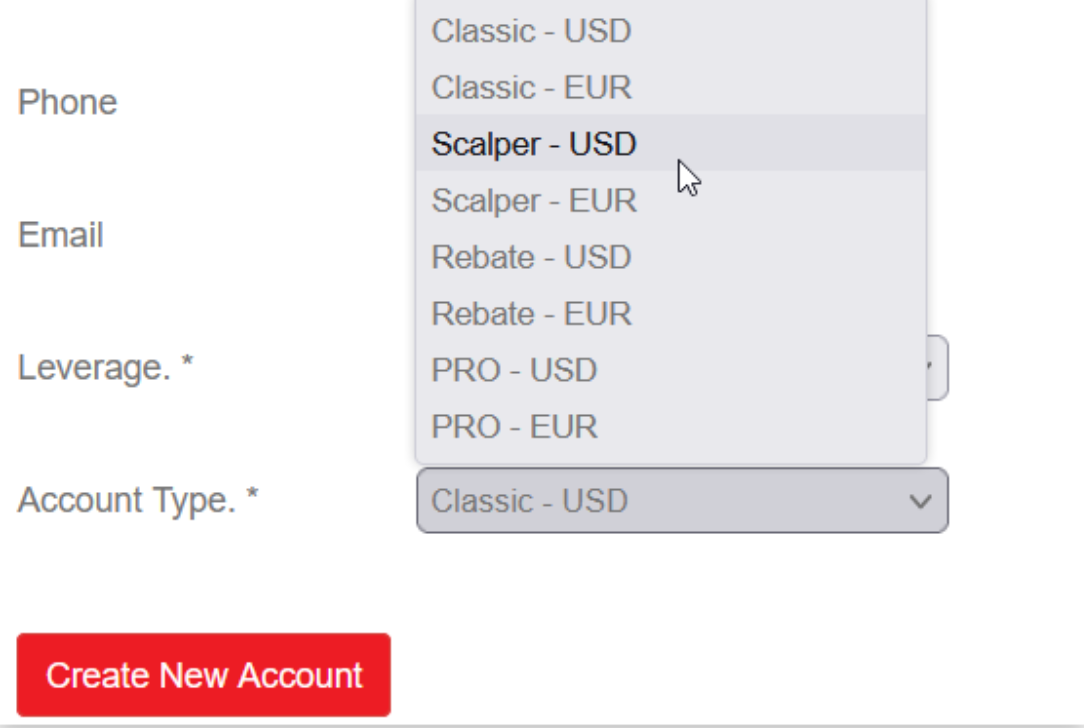Select the Classic - EUR option
Viewport: 1084px width, 728px height.
(531, 88)
